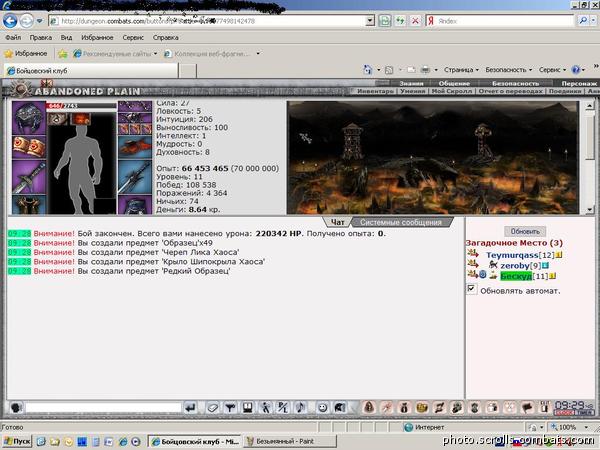Click player name zeroby in list

[x=515, y=265]
